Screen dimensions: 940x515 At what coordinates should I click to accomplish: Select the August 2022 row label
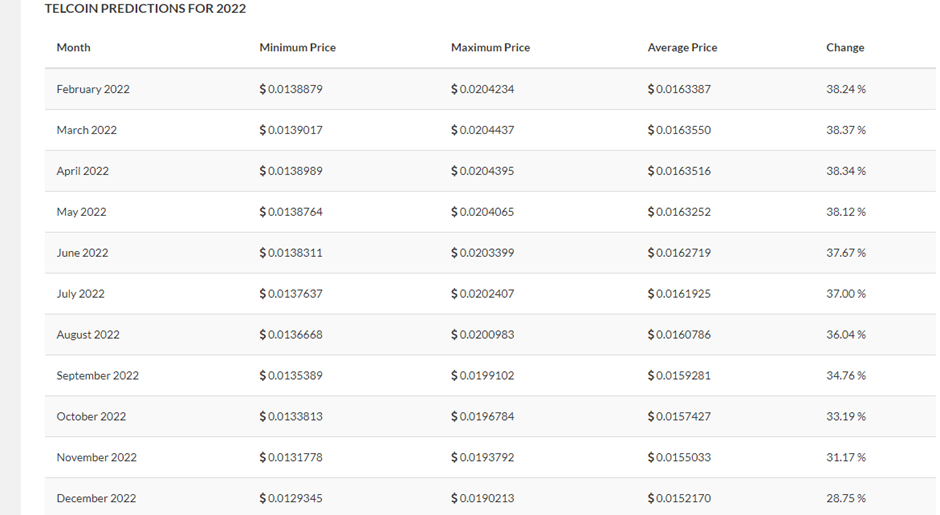coord(88,335)
